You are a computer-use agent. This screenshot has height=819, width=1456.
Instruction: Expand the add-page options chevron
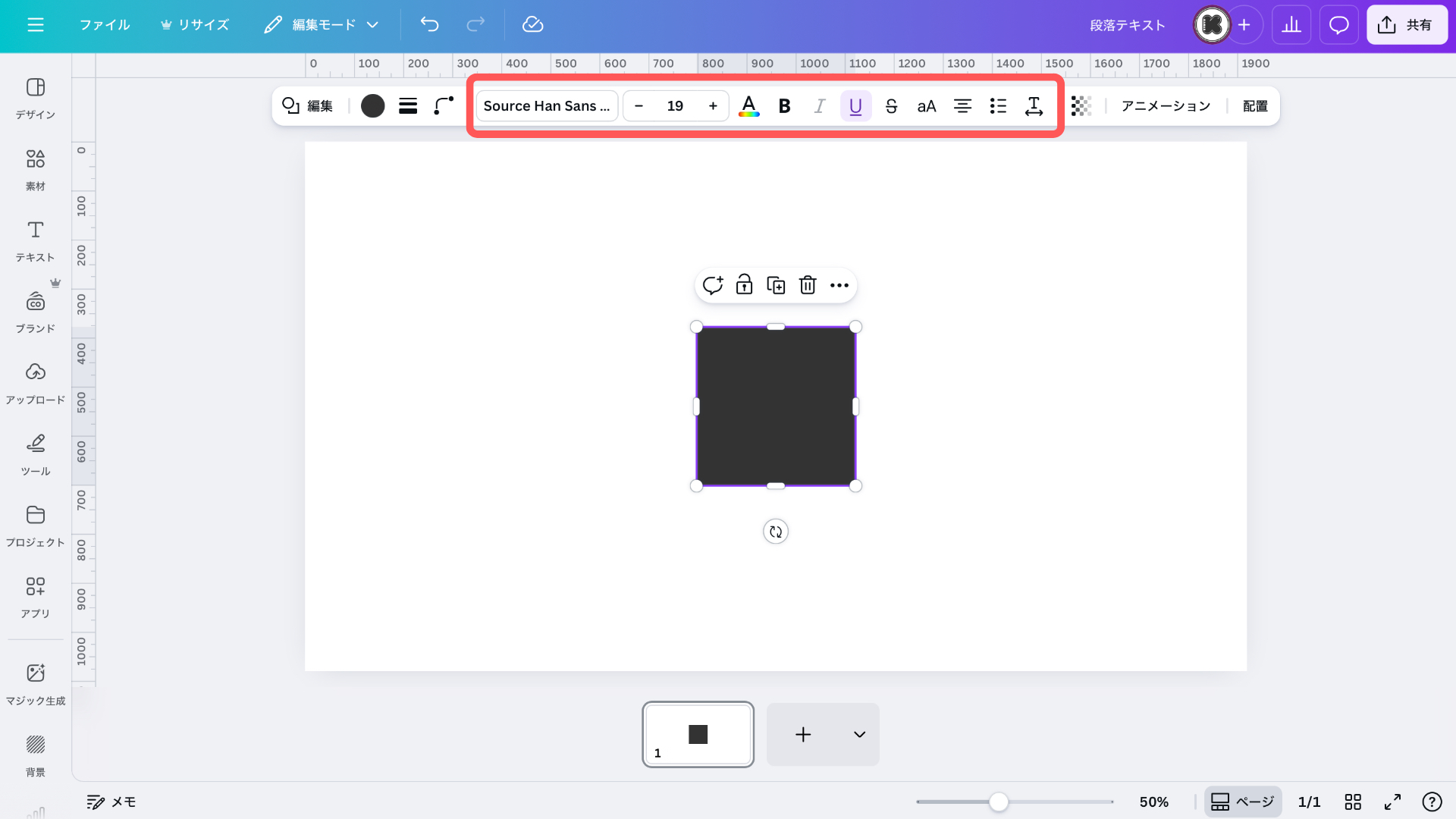tap(859, 734)
